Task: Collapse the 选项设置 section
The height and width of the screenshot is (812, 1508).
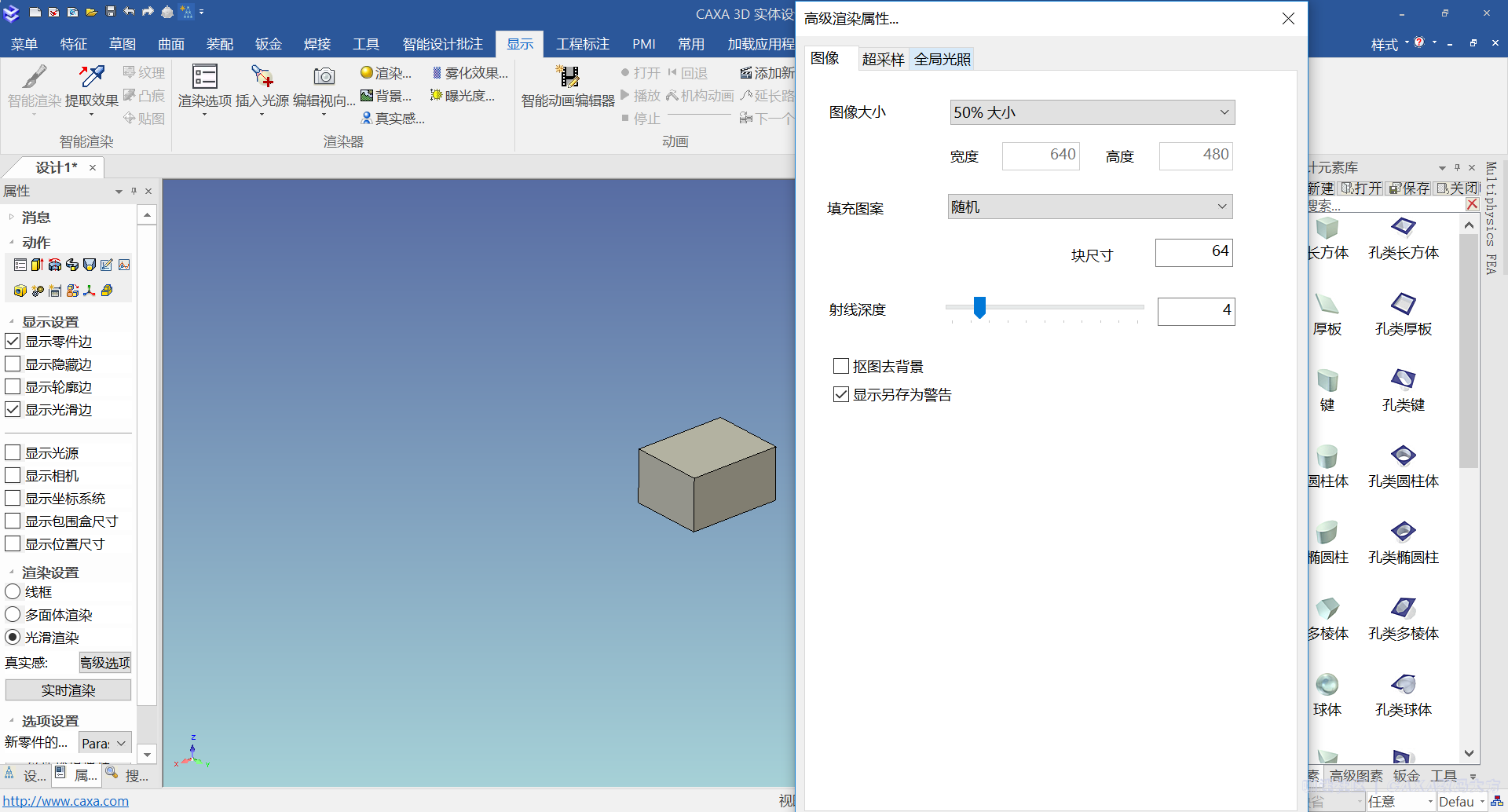Action: pos(12,720)
